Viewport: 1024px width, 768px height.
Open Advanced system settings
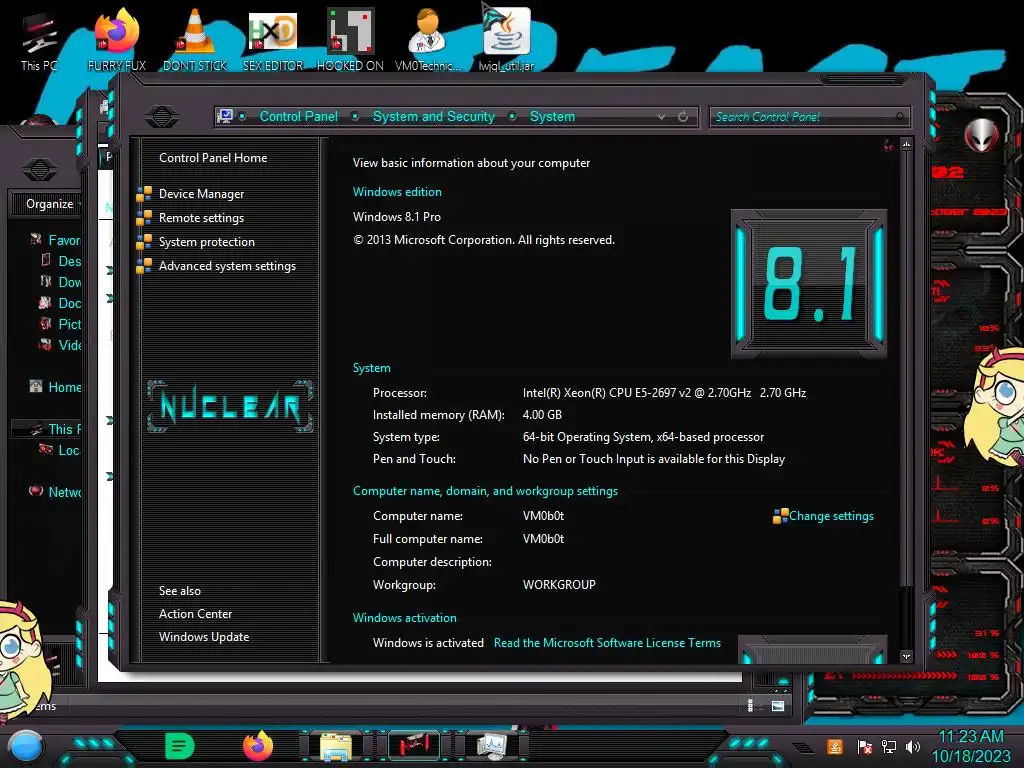pyautogui.click(x=227, y=266)
